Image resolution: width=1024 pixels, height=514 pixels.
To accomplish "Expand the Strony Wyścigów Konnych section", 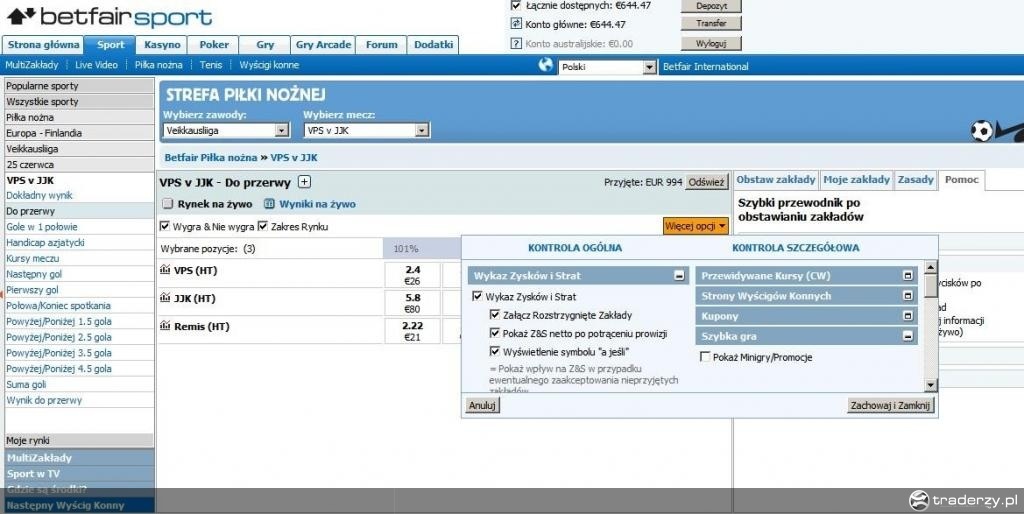I will coord(907,296).
